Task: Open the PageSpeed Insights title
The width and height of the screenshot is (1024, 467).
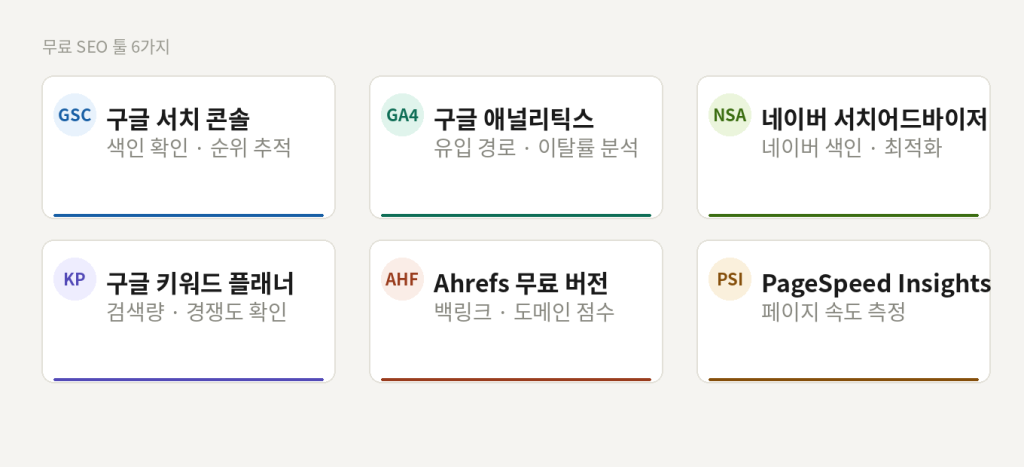Action: [876, 283]
